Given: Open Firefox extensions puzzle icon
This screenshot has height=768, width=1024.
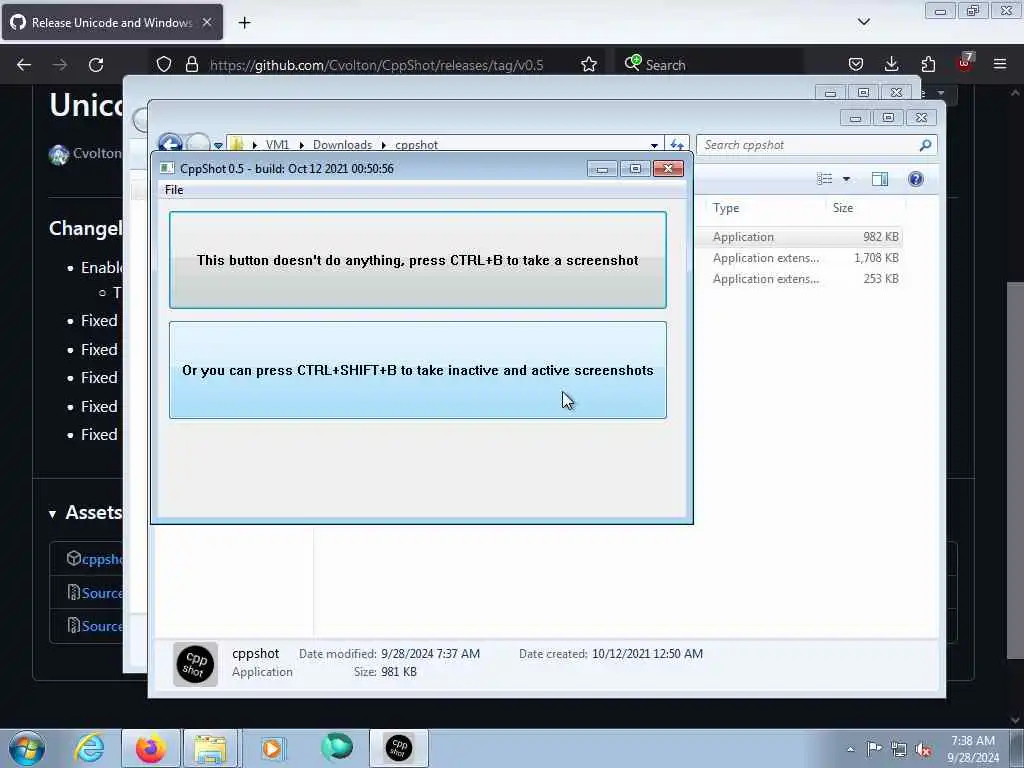Looking at the screenshot, I should click(x=928, y=64).
